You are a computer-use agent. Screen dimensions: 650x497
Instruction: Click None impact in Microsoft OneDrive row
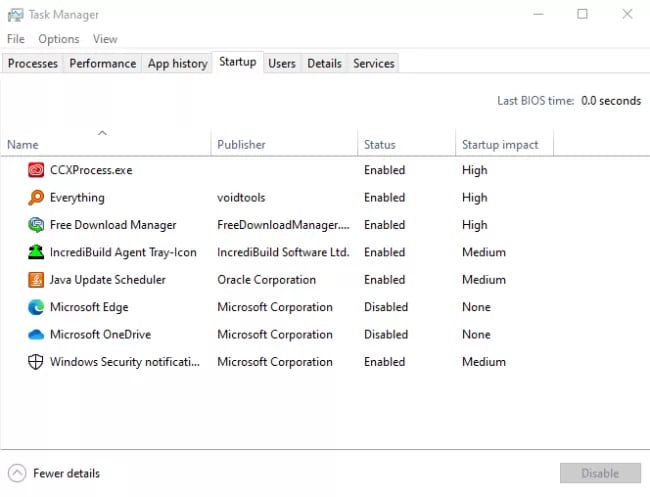[x=476, y=334]
